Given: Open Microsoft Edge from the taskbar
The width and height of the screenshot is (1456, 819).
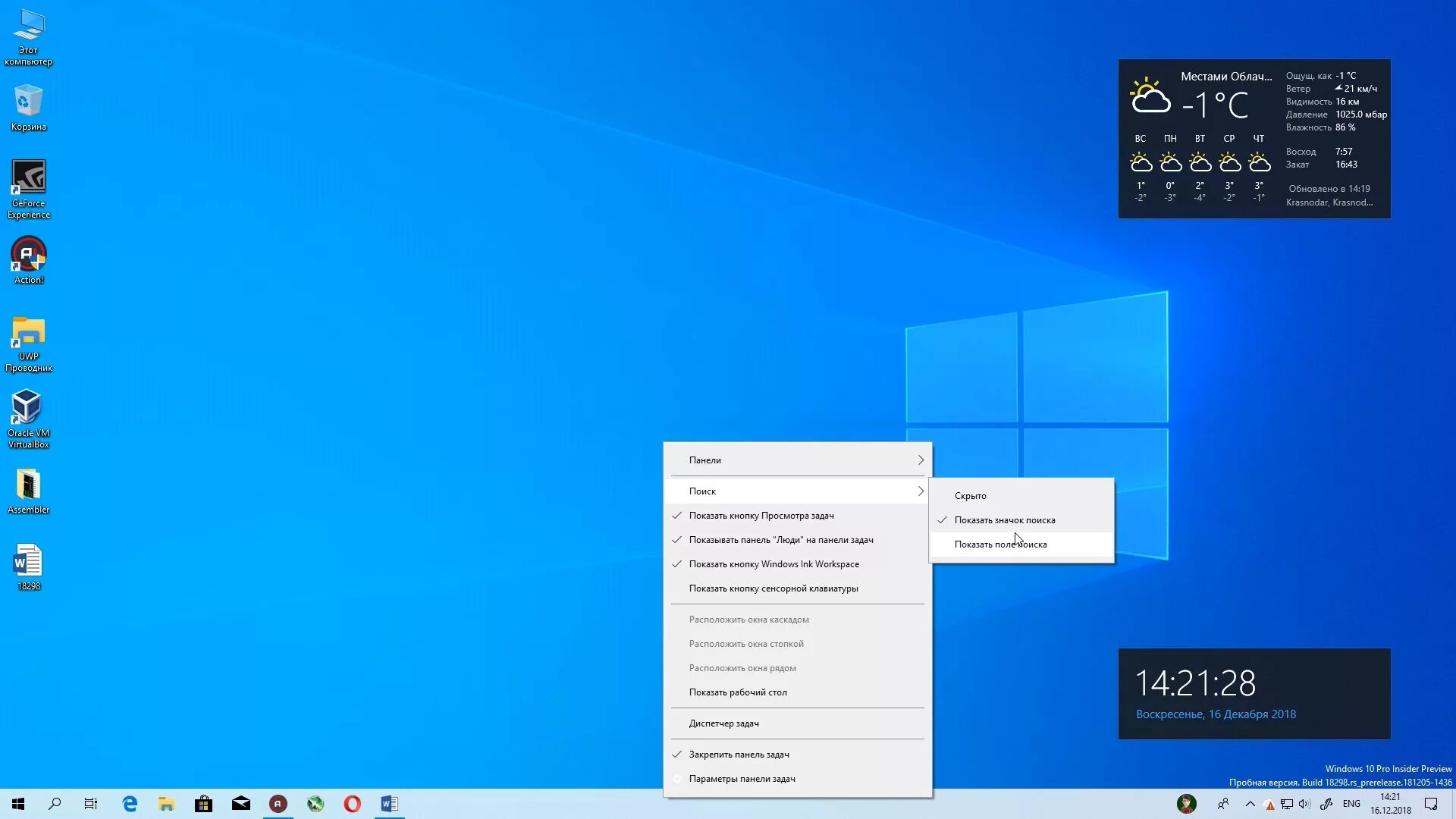Looking at the screenshot, I should [129, 804].
